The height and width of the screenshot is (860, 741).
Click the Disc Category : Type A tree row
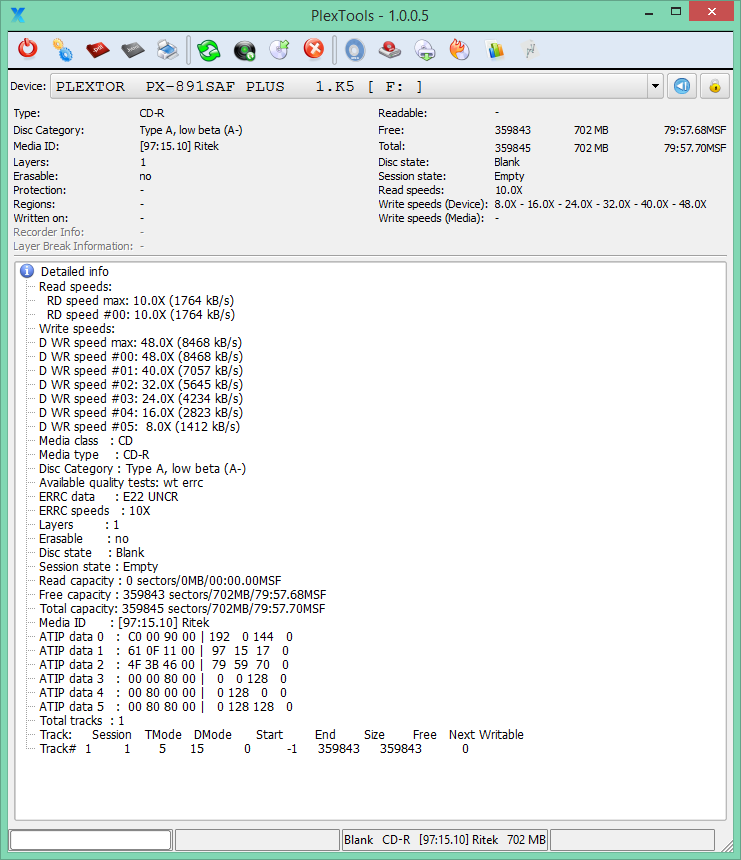click(x=143, y=469)
